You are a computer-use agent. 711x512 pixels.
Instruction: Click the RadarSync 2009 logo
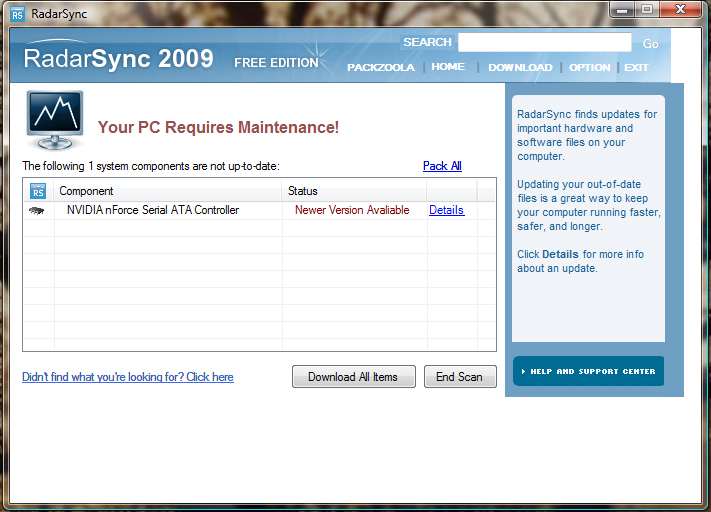pyautogui.click(x=118, y=59)
